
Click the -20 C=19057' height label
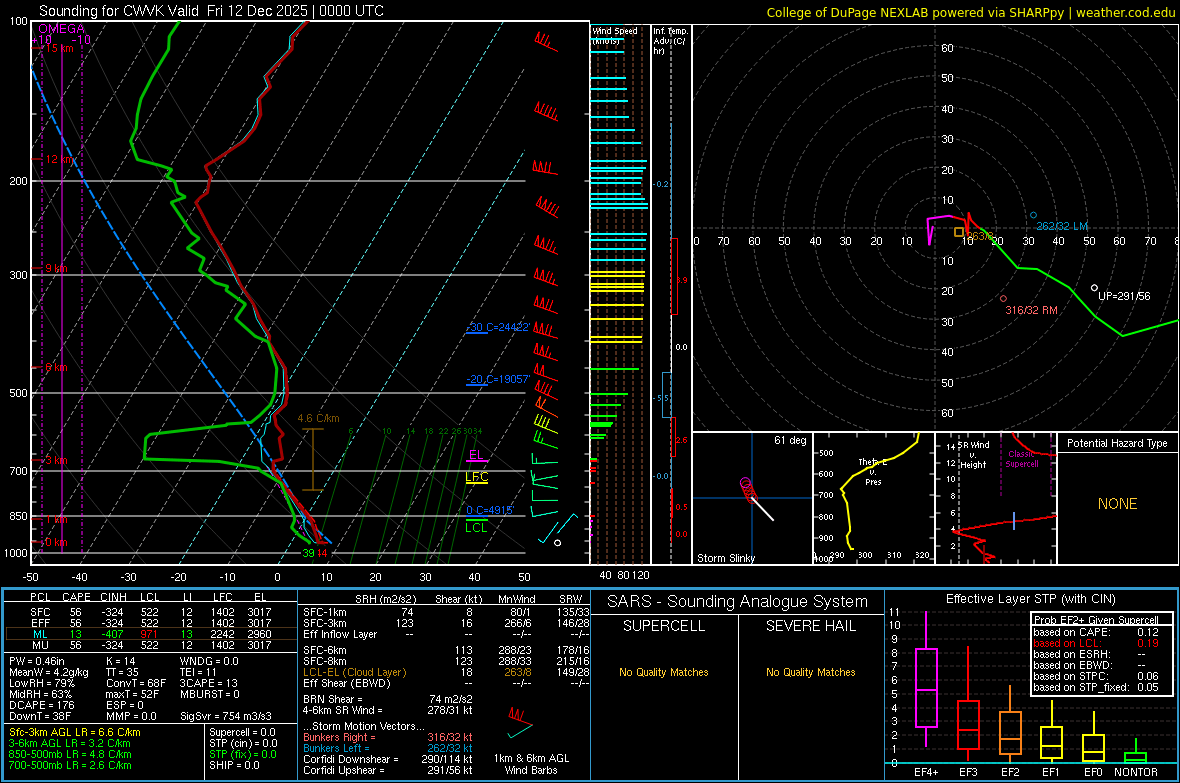pyautogui.click(x=498, y=379)
